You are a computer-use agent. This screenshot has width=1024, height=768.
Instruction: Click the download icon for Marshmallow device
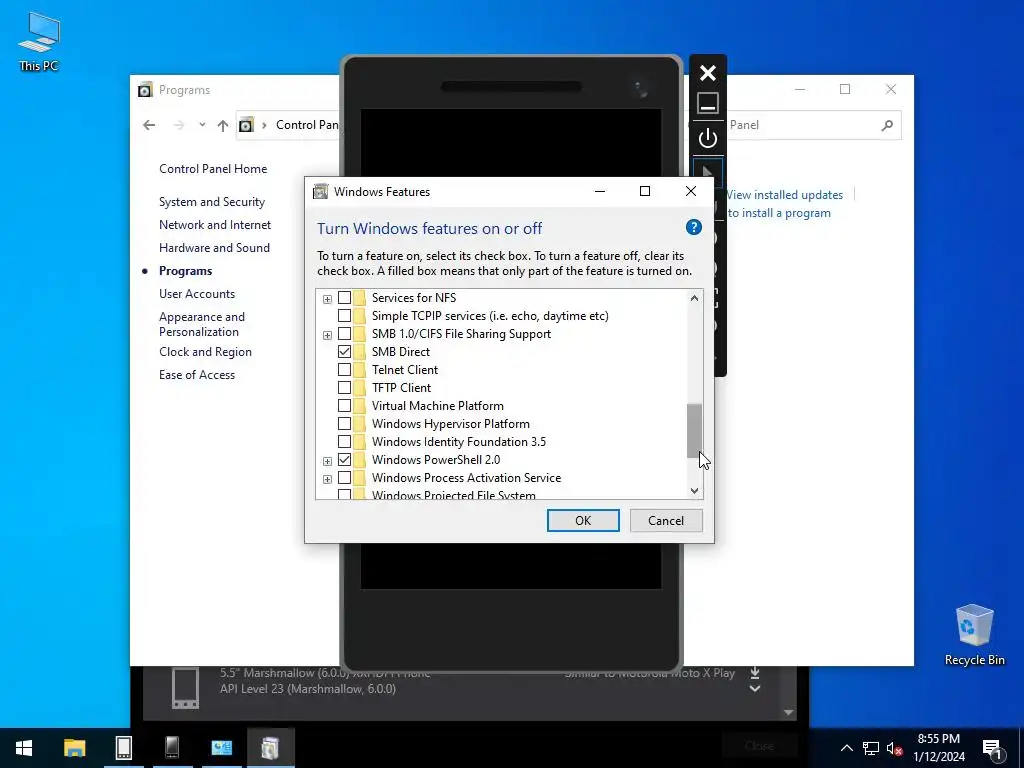click(755, 673)
